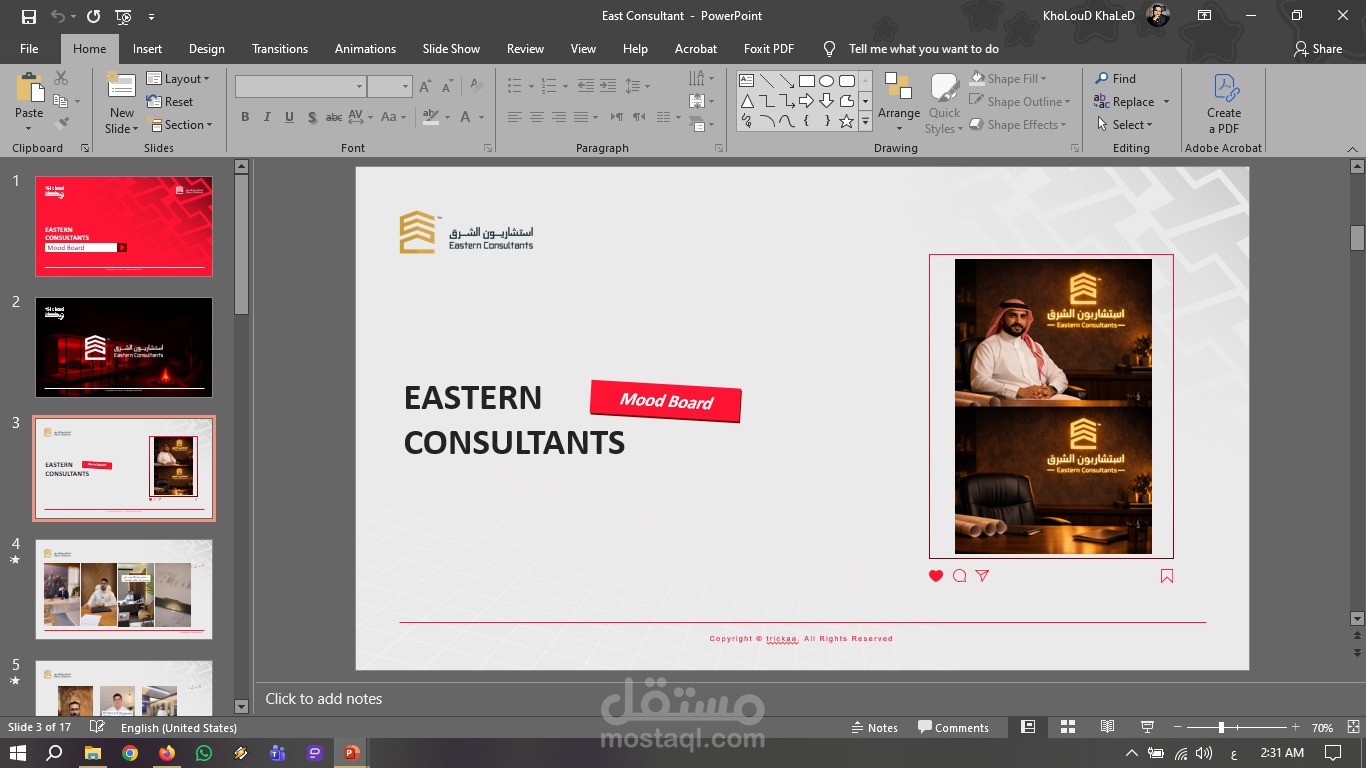Select the star shape in gallery
Screen dimensions: 1366x768
point(846,121)
